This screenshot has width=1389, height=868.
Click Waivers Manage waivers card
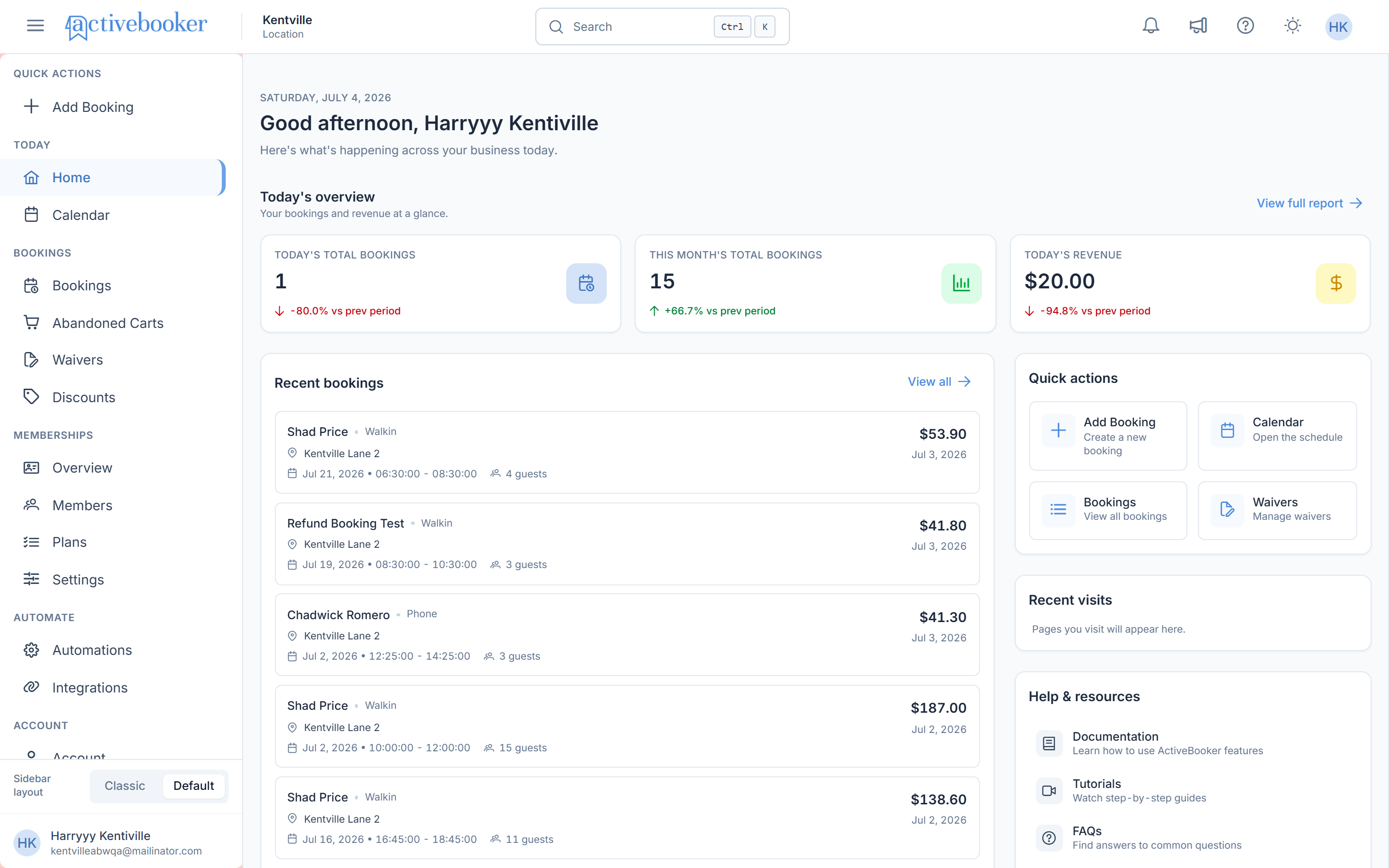1277,510
